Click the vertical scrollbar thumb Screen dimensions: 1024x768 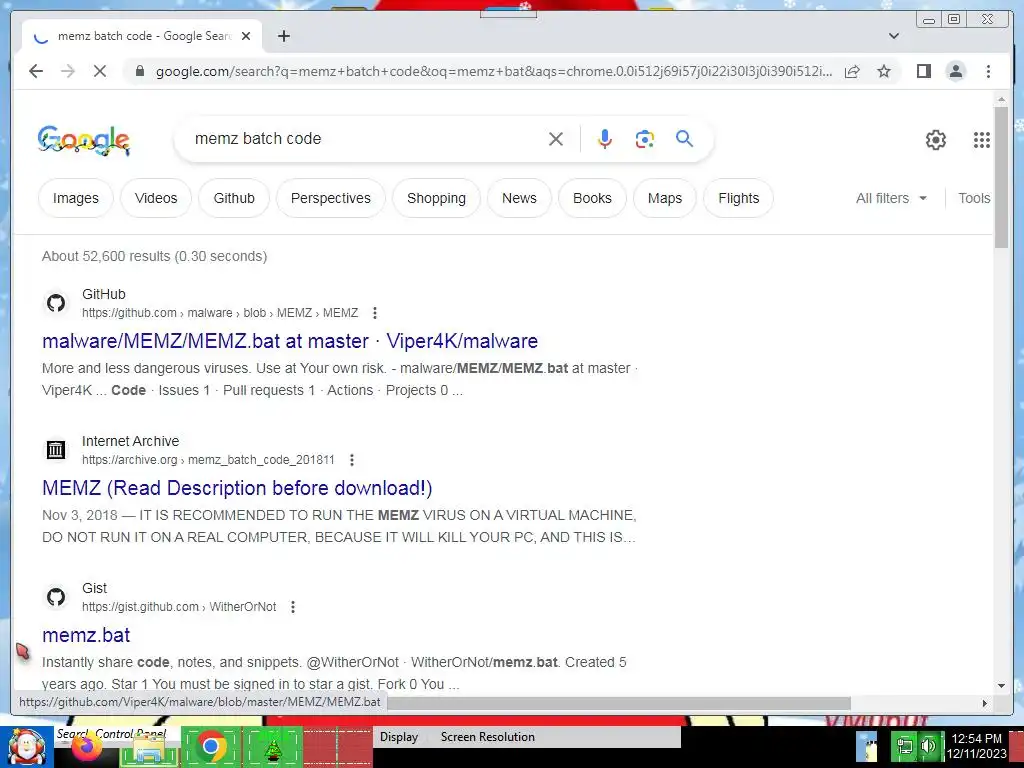(x=1001, y=176)
